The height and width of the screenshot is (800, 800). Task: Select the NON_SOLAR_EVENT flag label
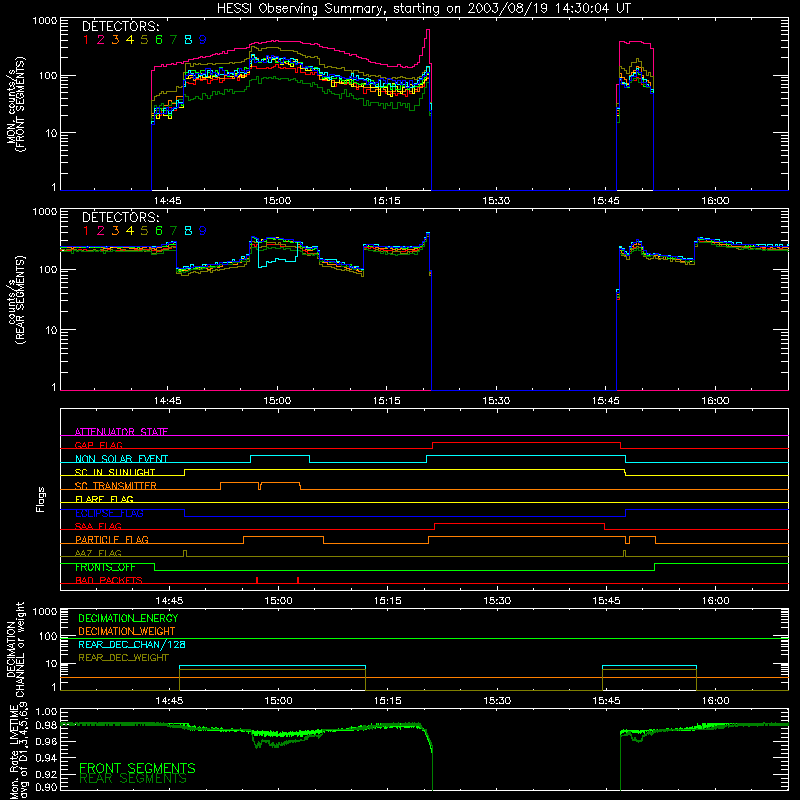[121, 459]
